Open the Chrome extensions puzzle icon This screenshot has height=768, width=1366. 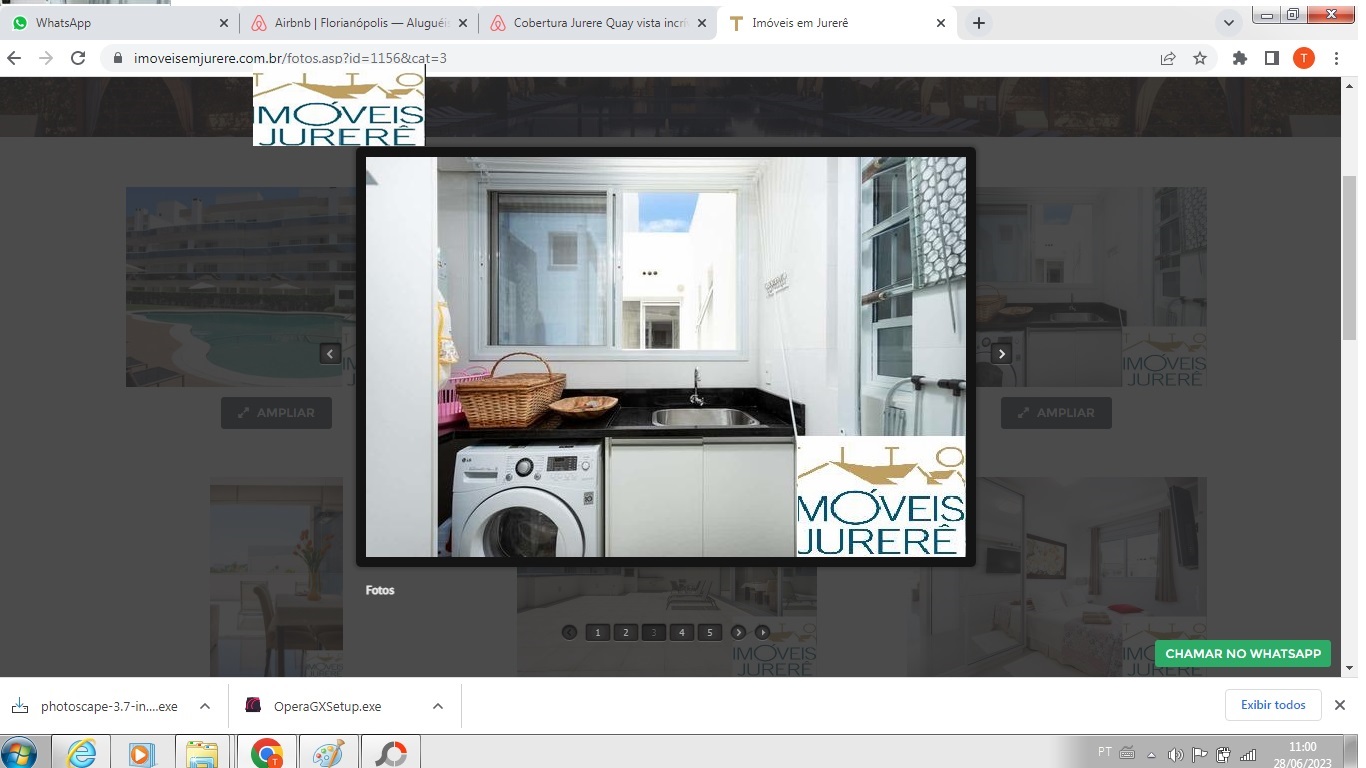pyautogui.click(x=1240, y=58)
